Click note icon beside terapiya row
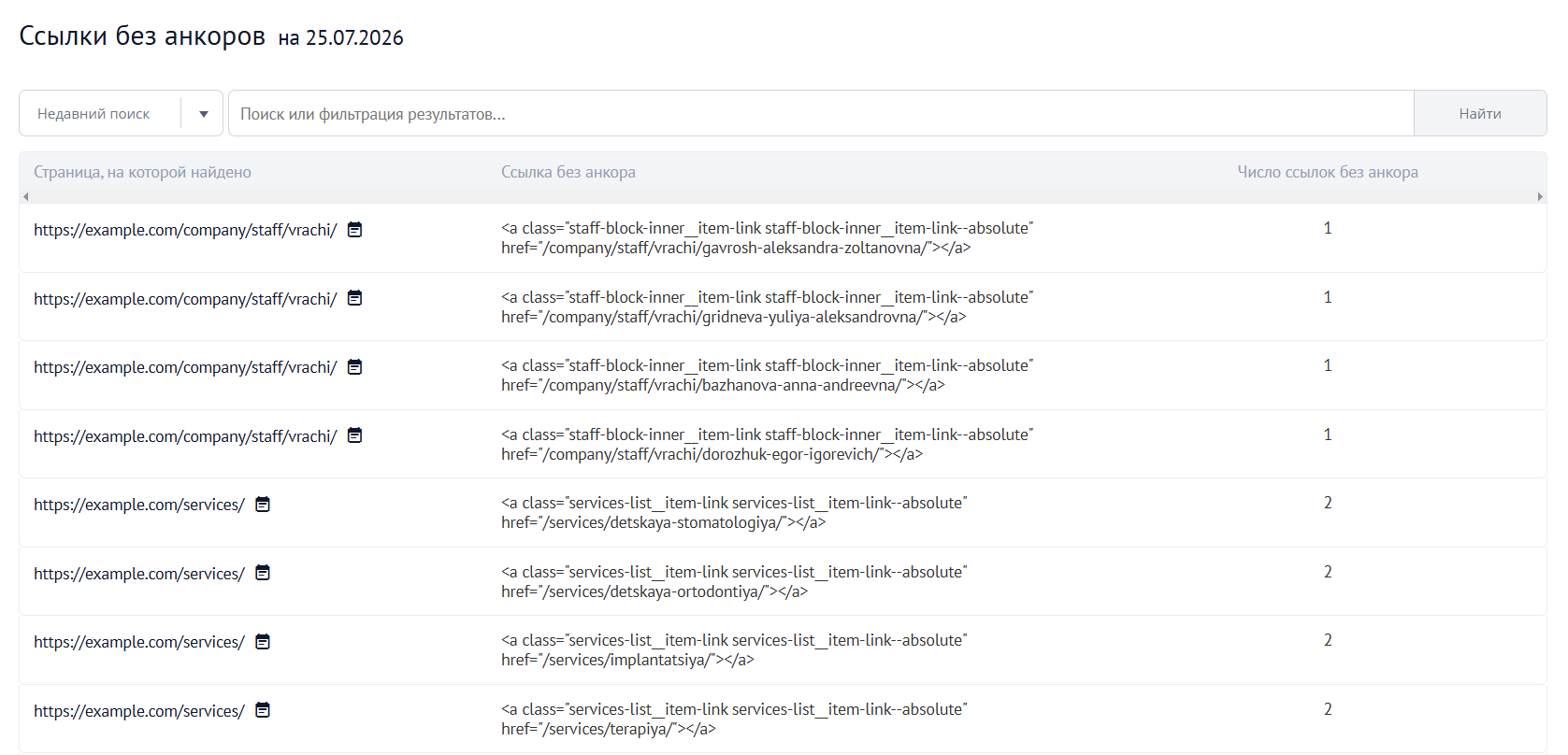The image size is (1568, 755). coord(263,710)
